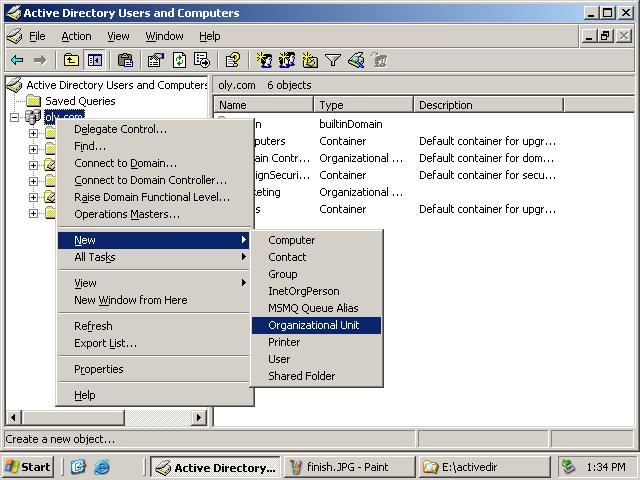Select User in New submenu

point(316,359)
